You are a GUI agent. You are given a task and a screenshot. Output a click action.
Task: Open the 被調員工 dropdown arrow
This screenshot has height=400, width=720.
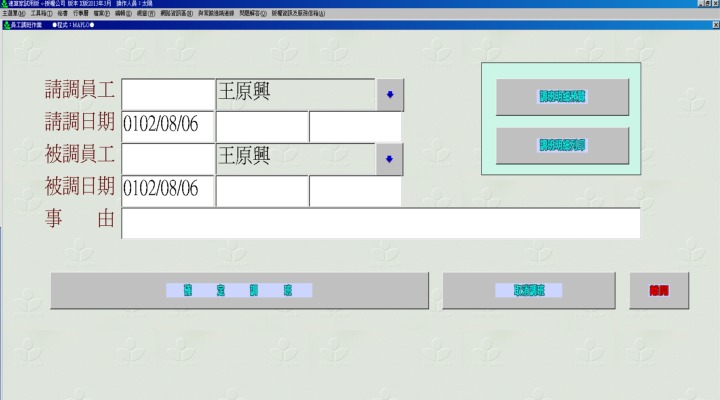[x=389, y=158]
